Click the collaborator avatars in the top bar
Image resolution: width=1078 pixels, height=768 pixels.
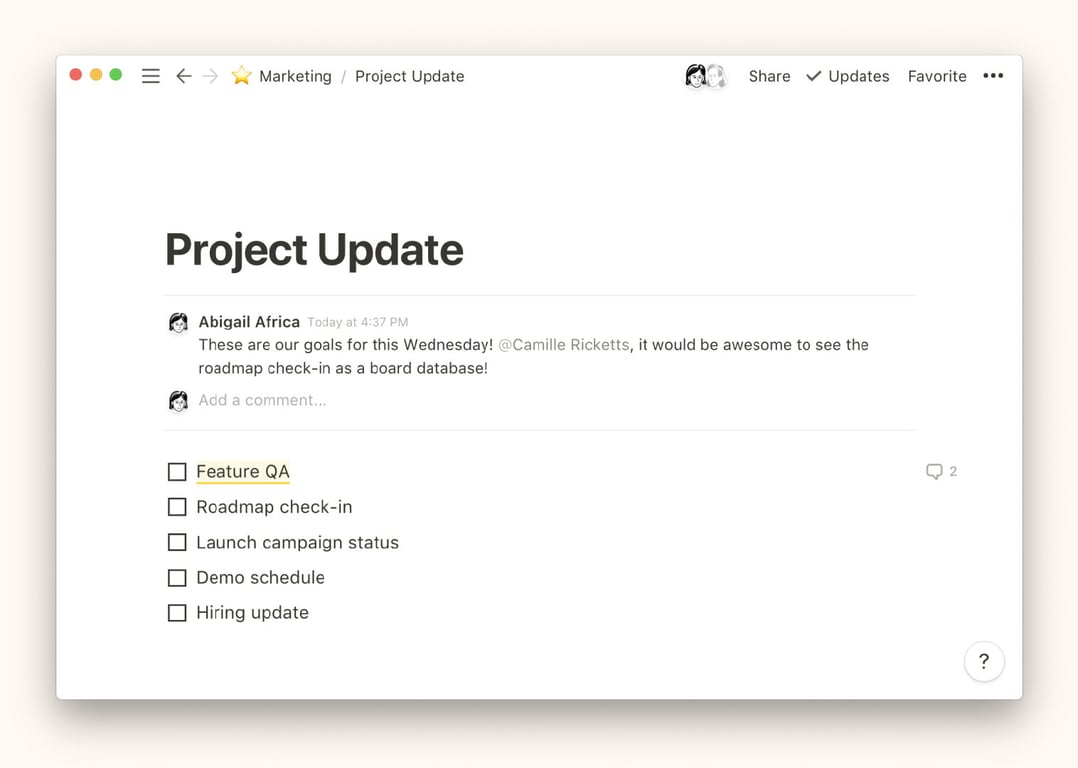705,76
